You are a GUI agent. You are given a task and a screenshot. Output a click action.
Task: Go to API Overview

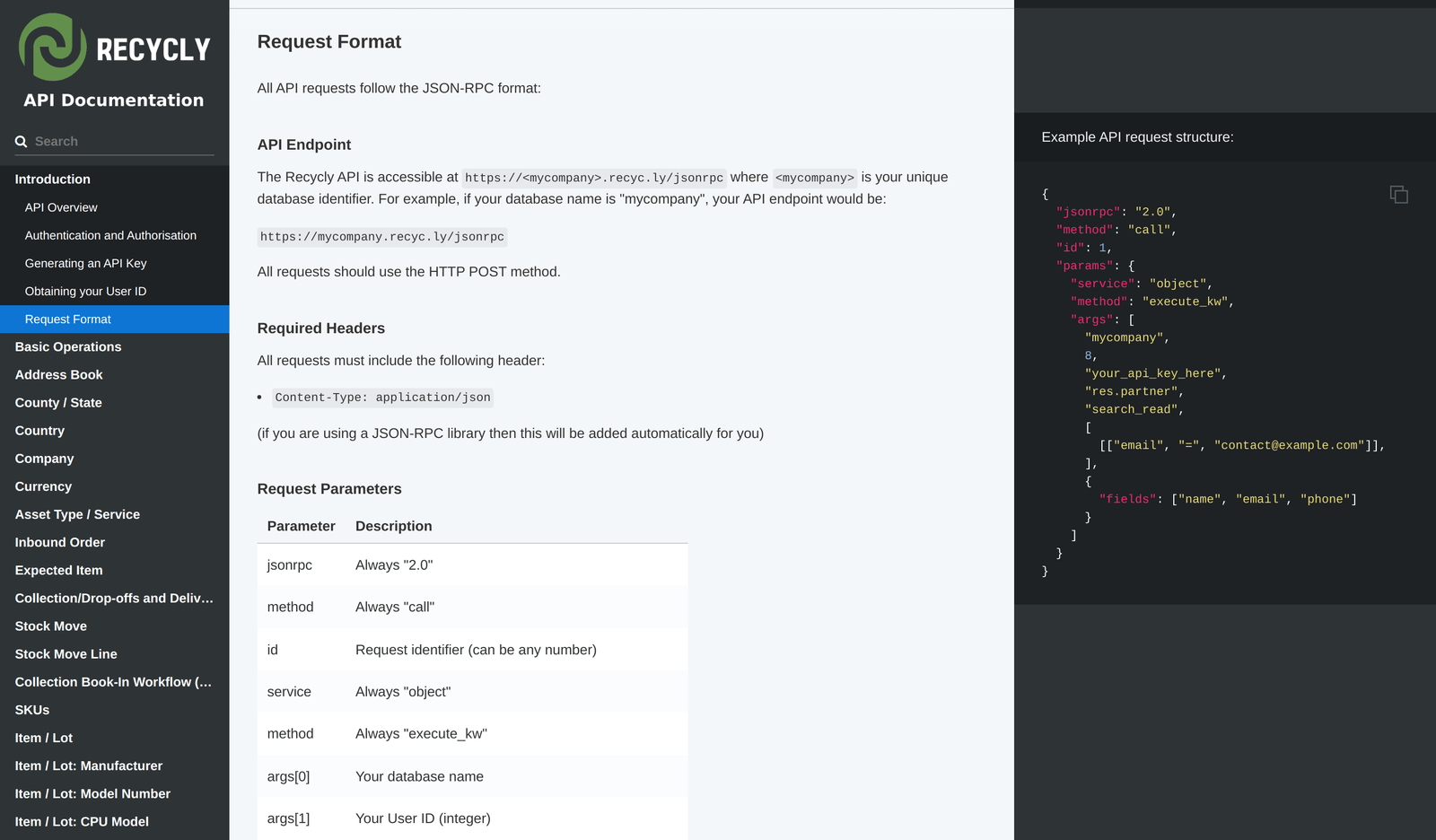pyautogui.click(x=114, y=207)
